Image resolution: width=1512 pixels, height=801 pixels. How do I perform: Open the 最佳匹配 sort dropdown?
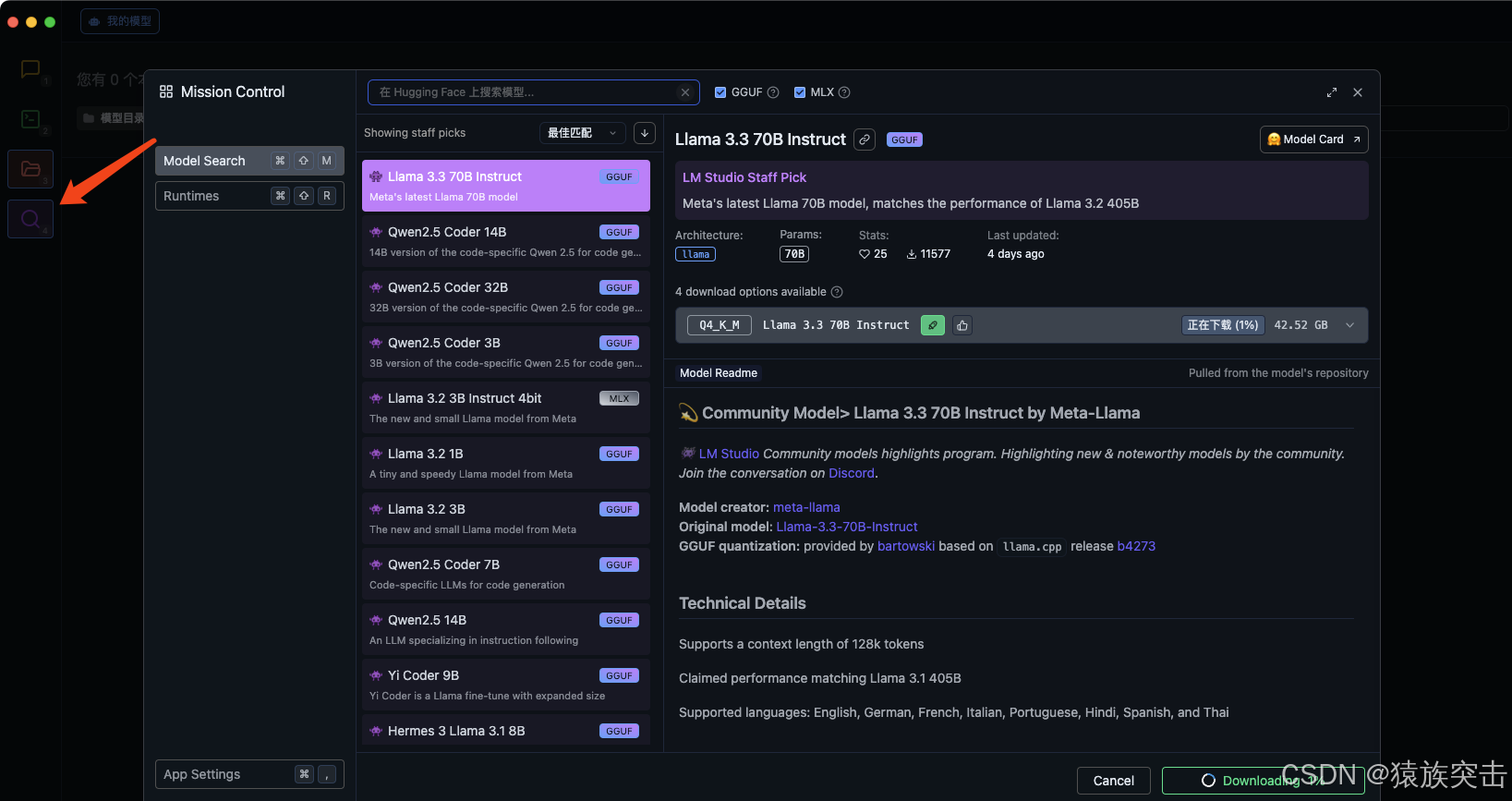click(582, 133)
